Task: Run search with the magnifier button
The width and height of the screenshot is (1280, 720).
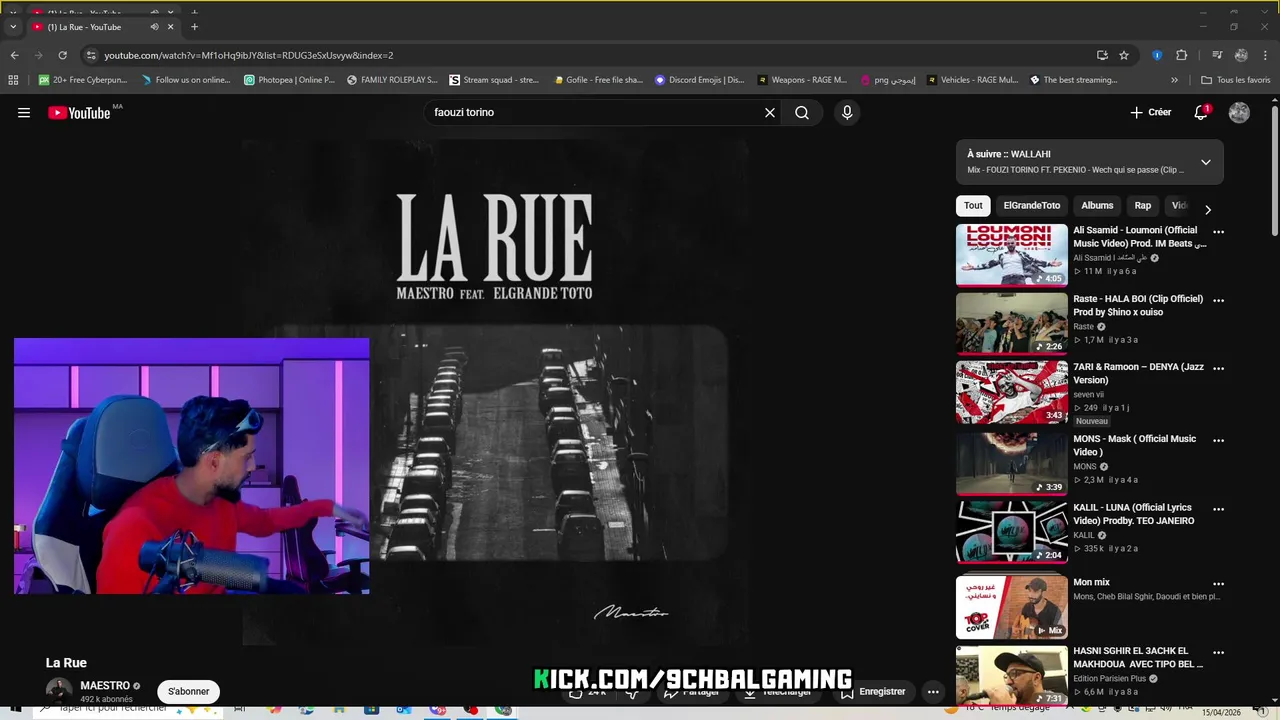Action: pyautogui.click(x=802, y=113)
